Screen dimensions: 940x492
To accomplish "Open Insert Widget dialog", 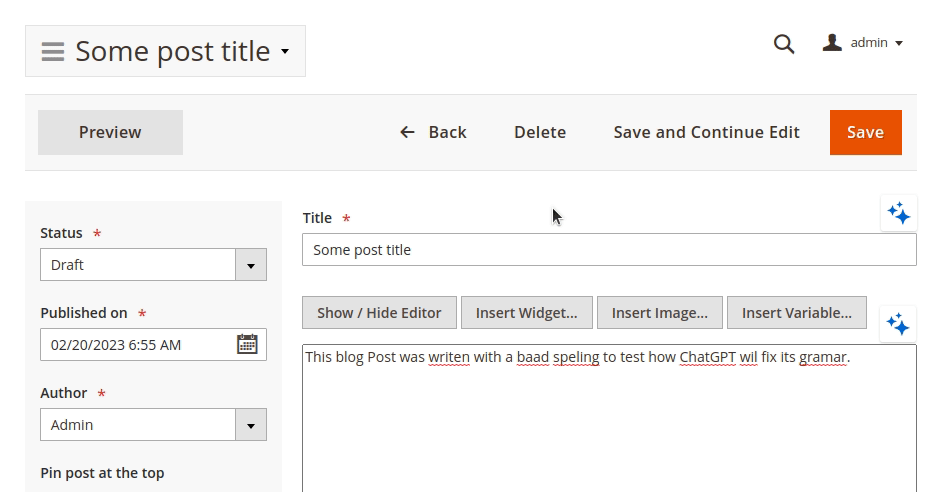I will (526, 312).
